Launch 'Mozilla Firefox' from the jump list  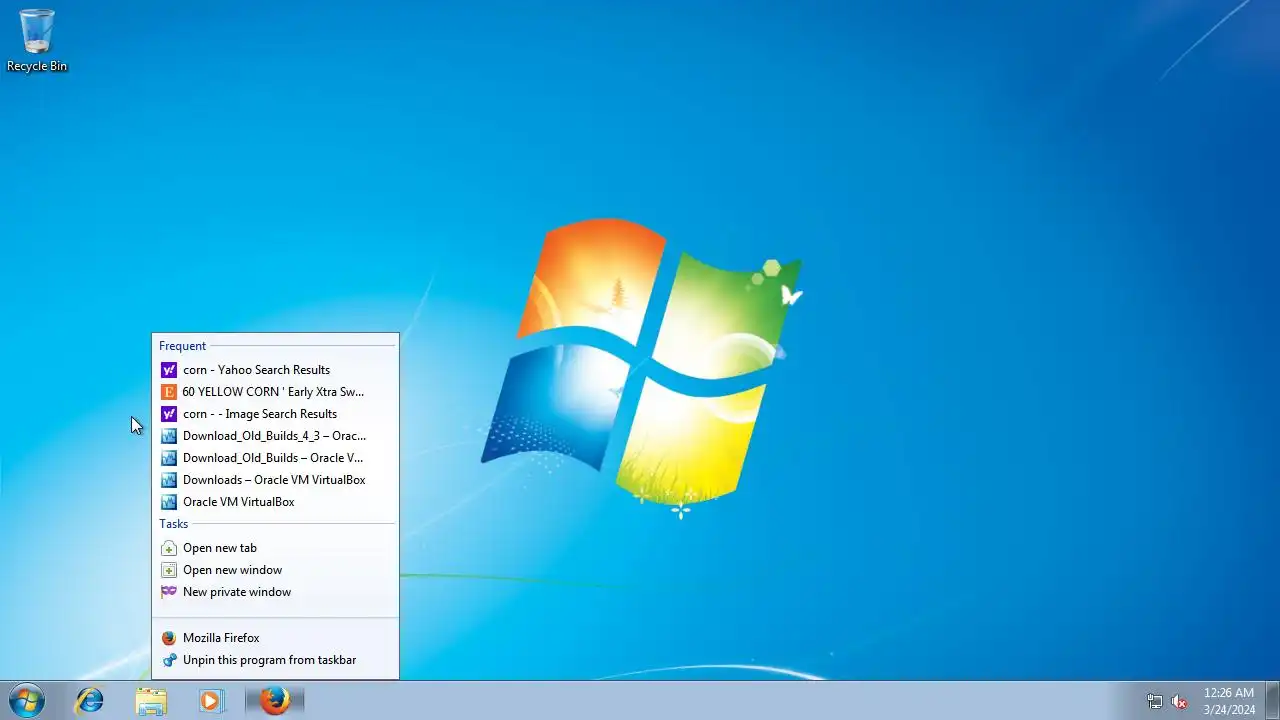(x=275, y=638)
